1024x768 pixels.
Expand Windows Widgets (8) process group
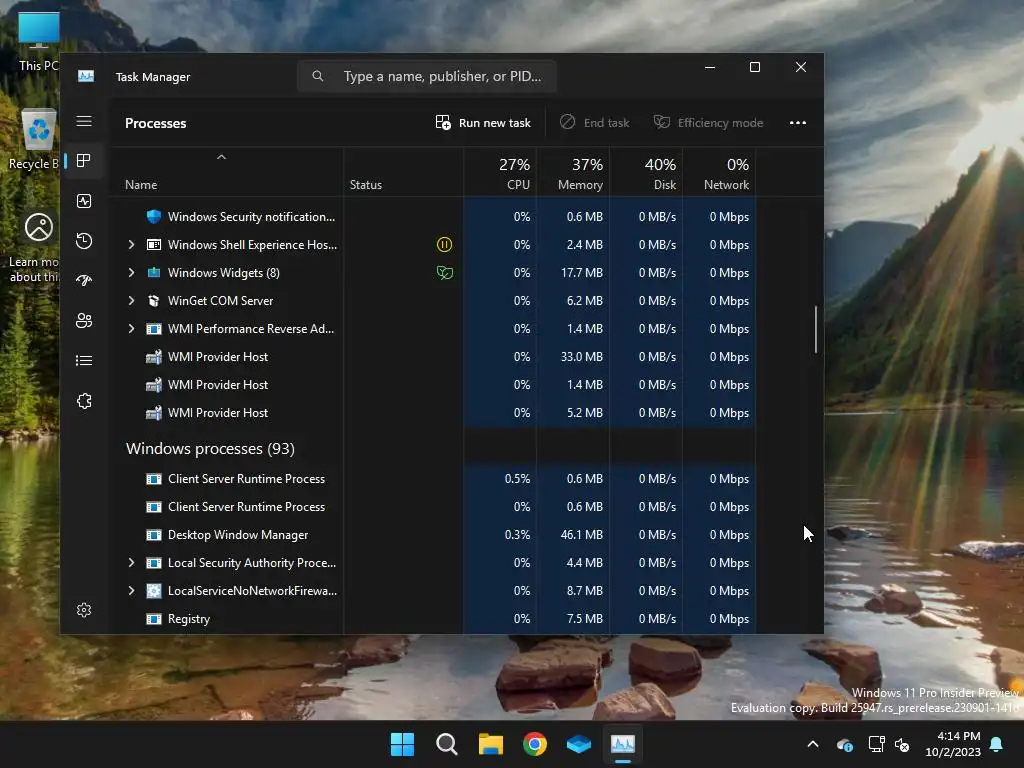131,273
